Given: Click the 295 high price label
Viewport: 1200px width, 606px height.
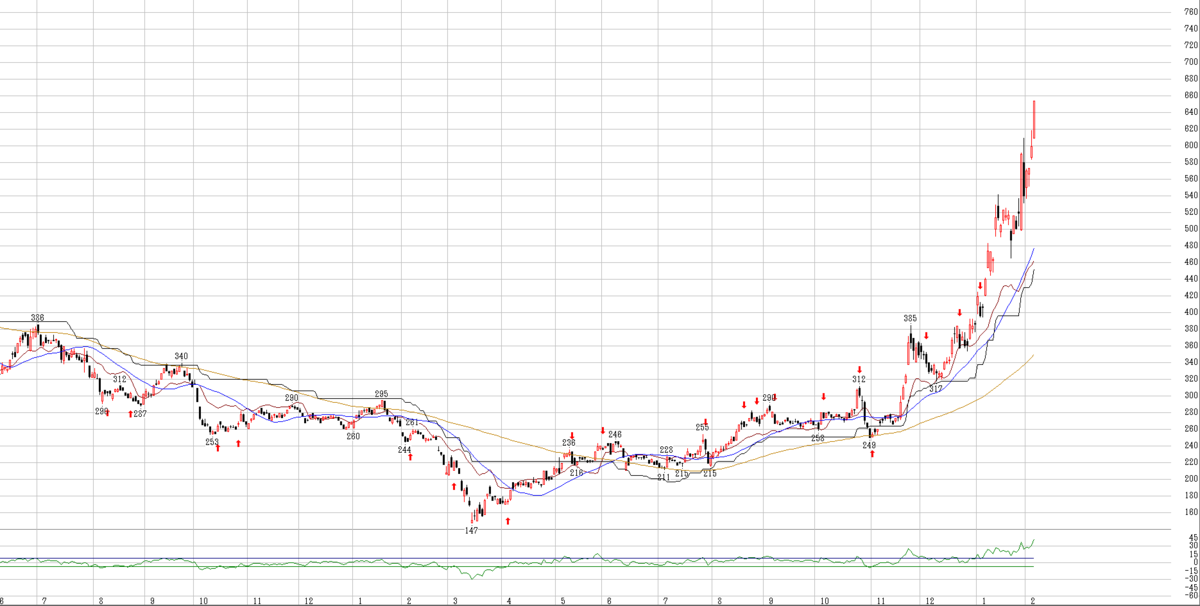Looking at the screenshot, I should (x=381, y=394).
